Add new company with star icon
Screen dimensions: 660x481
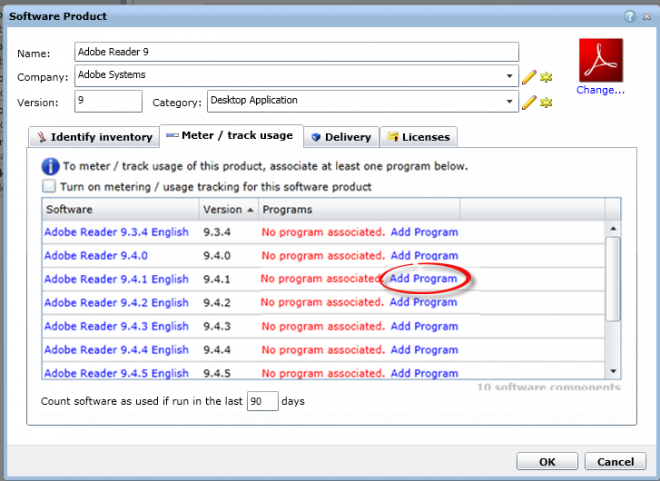point(546,77)
